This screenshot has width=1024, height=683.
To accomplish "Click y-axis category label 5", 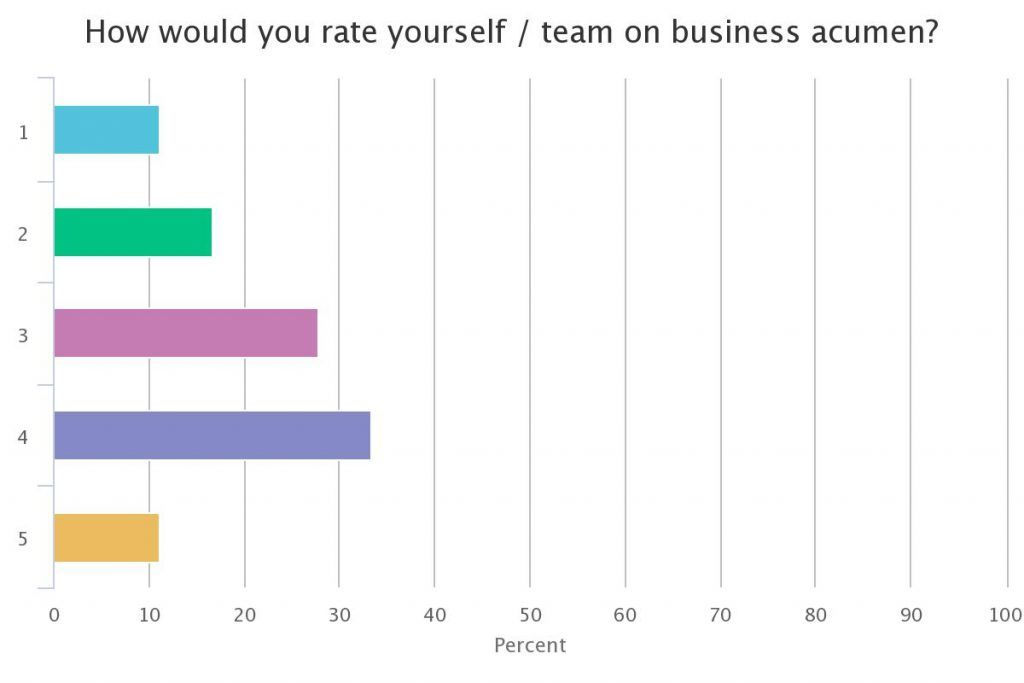I will click(23, 538).
